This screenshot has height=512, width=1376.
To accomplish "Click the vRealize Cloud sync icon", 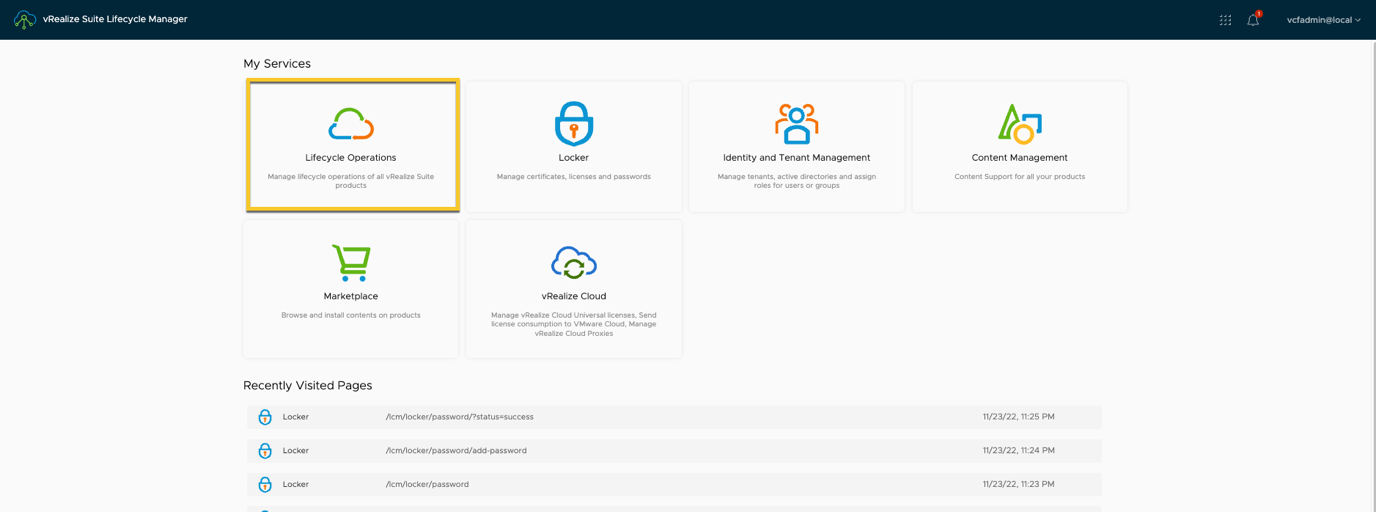I will (574, 262).
